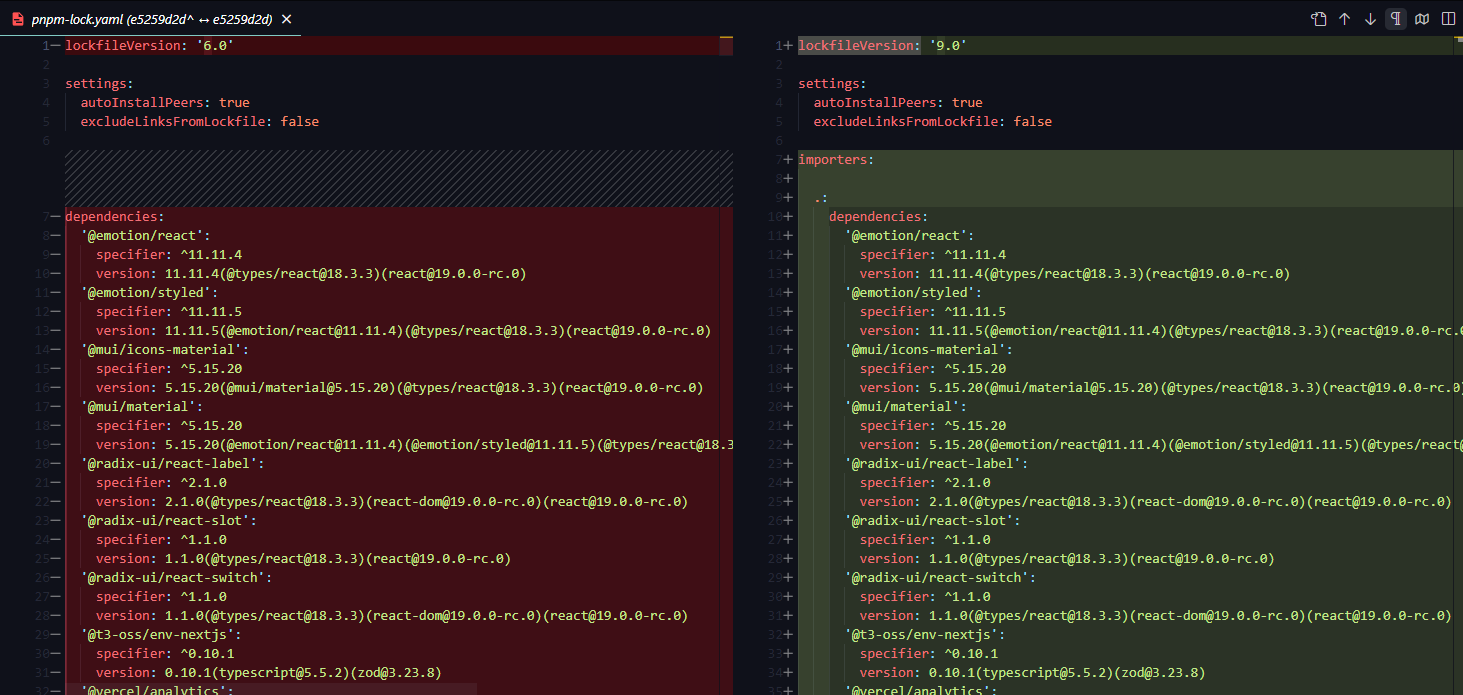Toggle whitespace pilcrow button in diff toolbar

pyautogui.click(x=1396, y=19)
